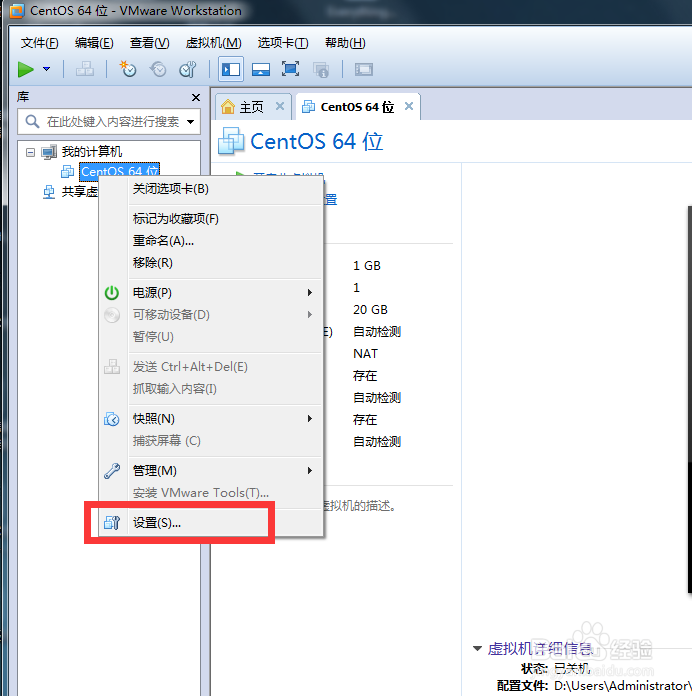Click the large CentOS 64 位 heading icon
This screenshot has width=692, height=696.
tap(231, 141)
